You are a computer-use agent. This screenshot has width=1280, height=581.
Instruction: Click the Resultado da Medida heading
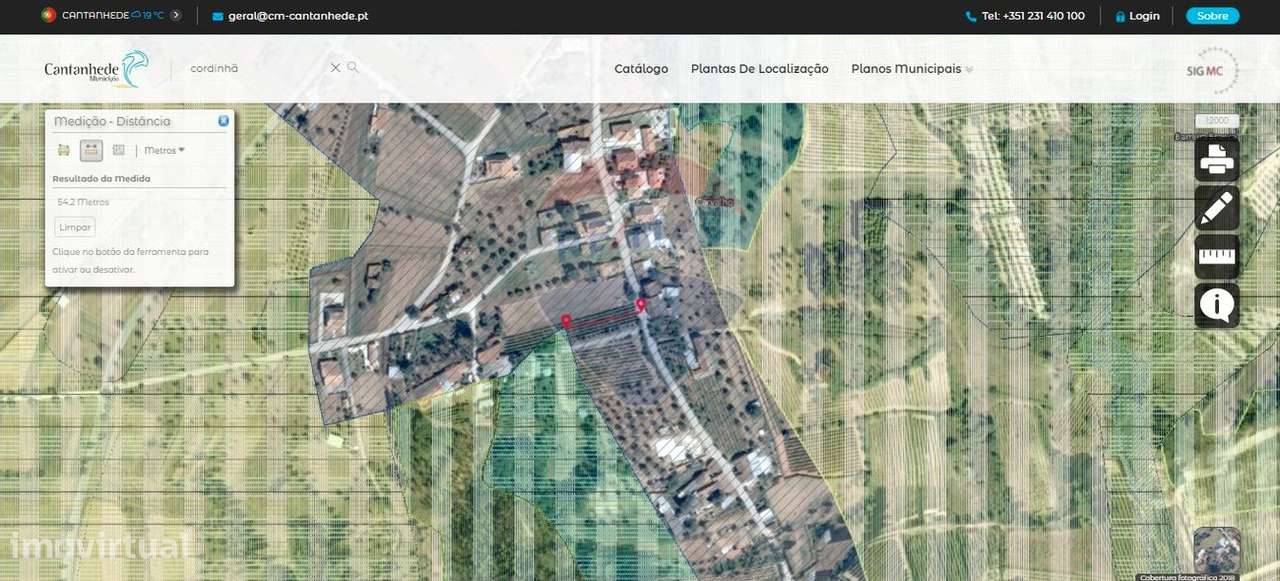click(101, 179)
